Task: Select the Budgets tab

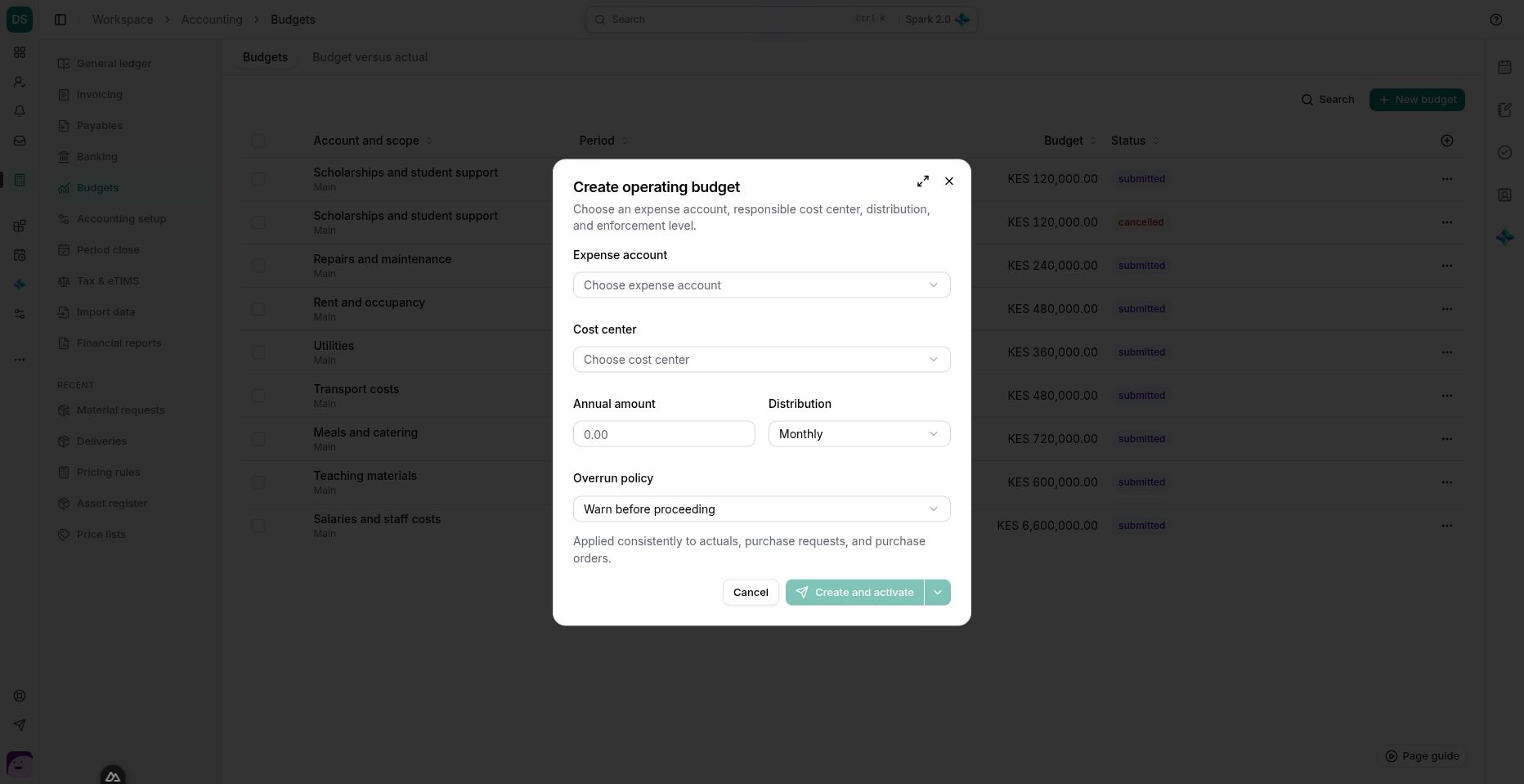Action: click(265, 57)
